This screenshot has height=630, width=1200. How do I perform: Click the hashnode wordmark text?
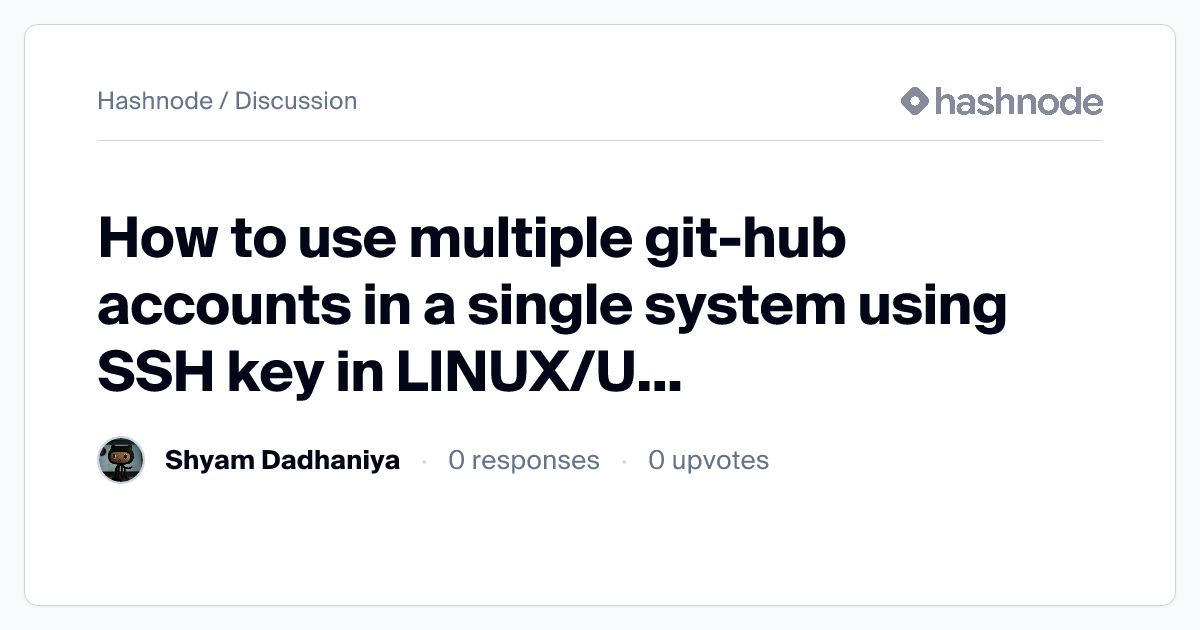pos(1018,101)
